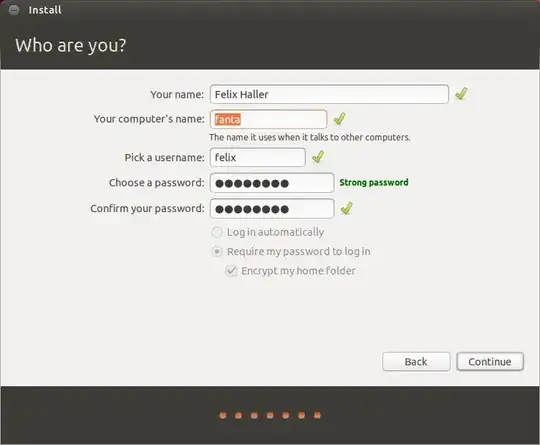Click the checkmark icon beside Your name
This screenshot has width=540, height=445.
tap(461, 93)
